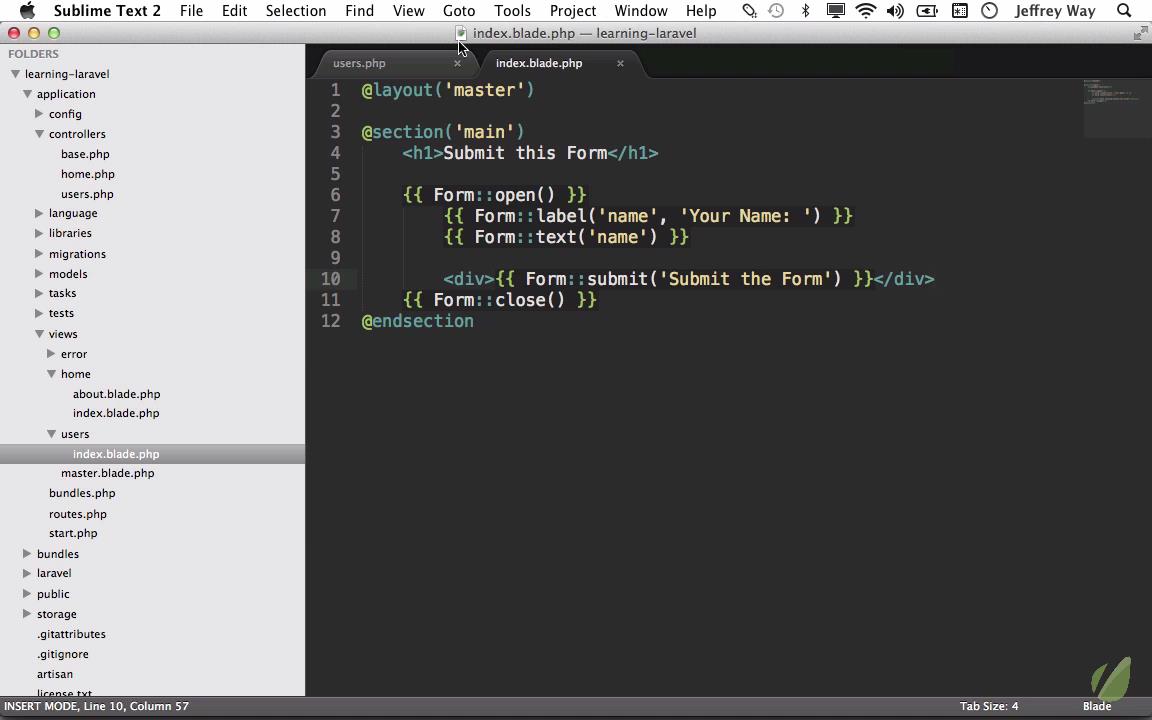
Task: Expand the public folder
Action: coord(27,593)
